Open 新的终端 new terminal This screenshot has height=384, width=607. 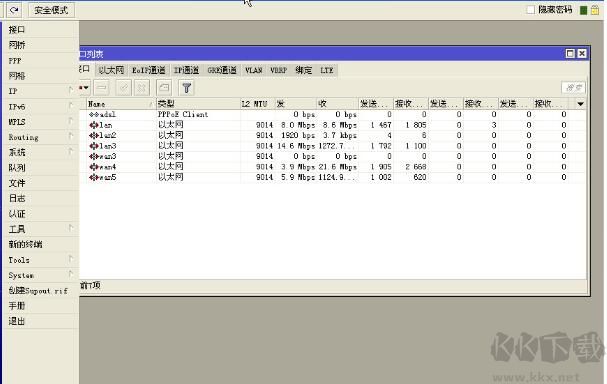40,244
